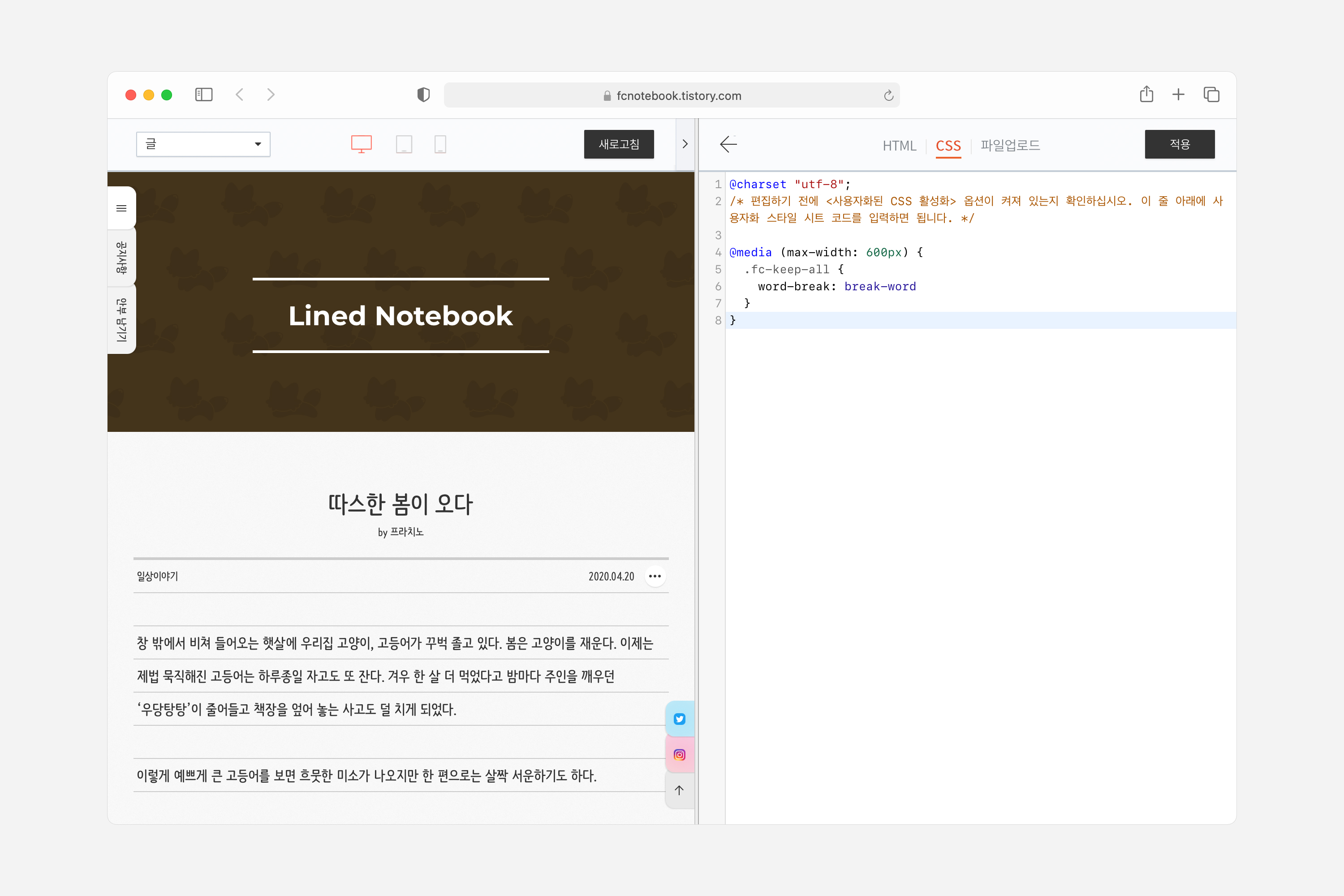Open the post options ellipsis menu

pos(655,576)
